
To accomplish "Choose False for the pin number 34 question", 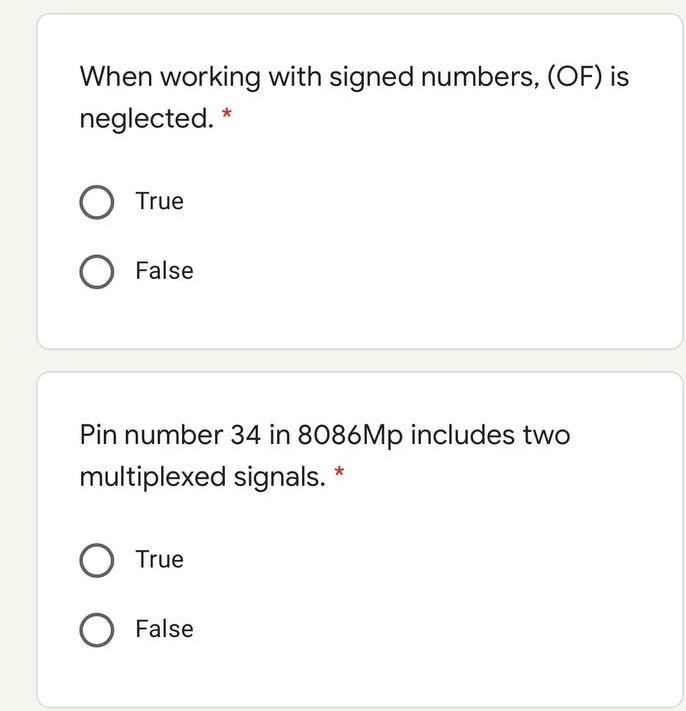I will coord(97,630).
